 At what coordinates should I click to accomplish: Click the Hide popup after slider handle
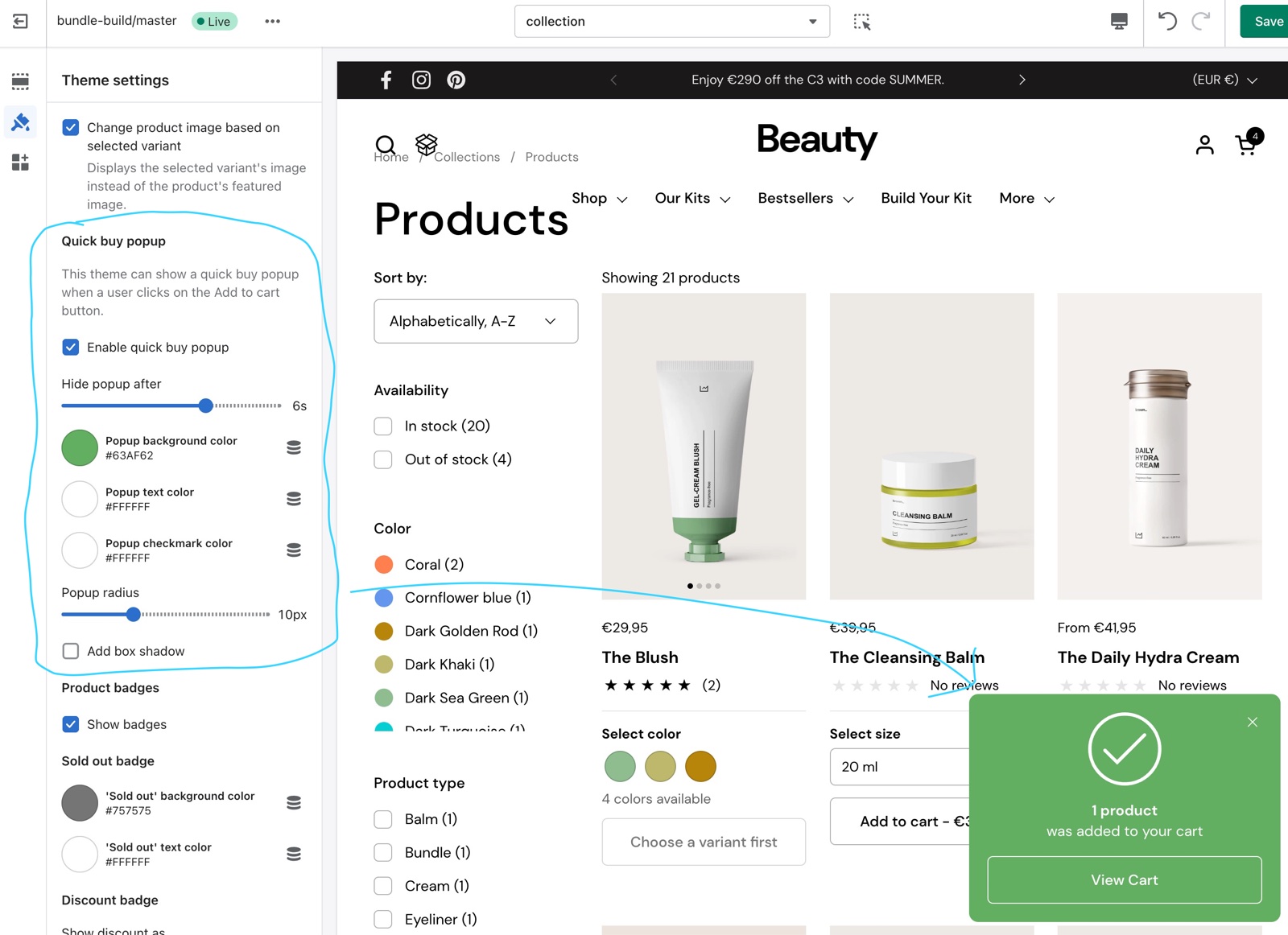pyautogui.click(x=206, y=406)
